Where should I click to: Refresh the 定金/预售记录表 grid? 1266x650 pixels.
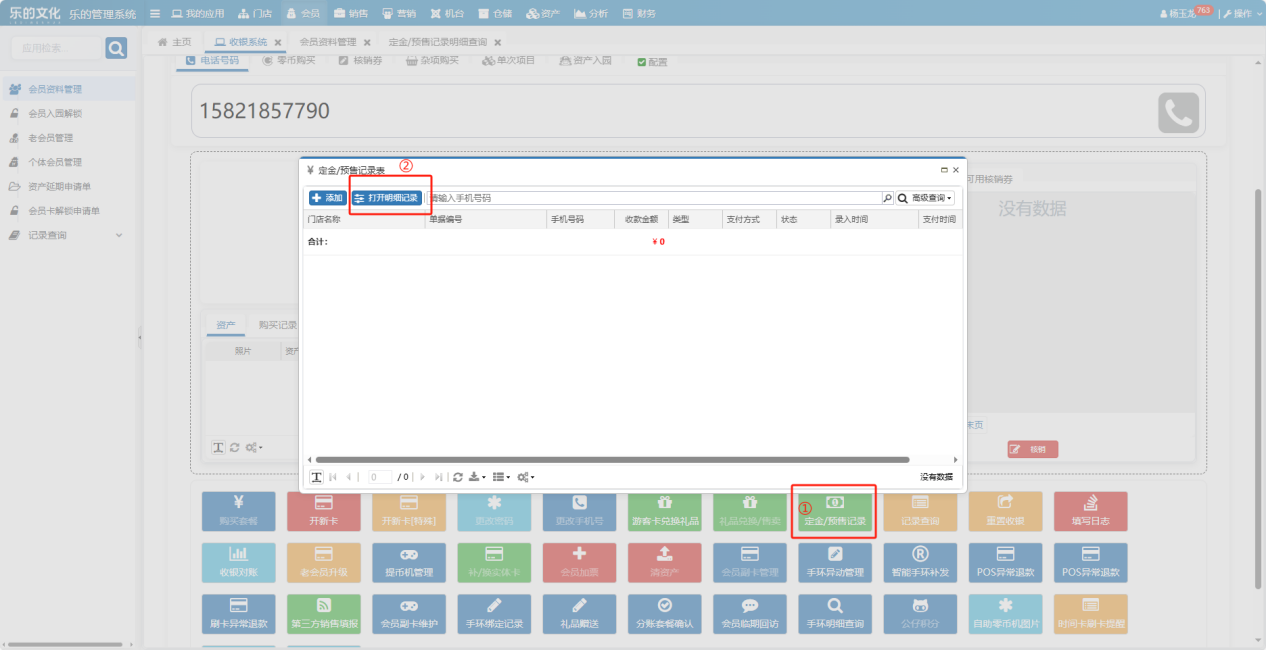pos(458,477)
